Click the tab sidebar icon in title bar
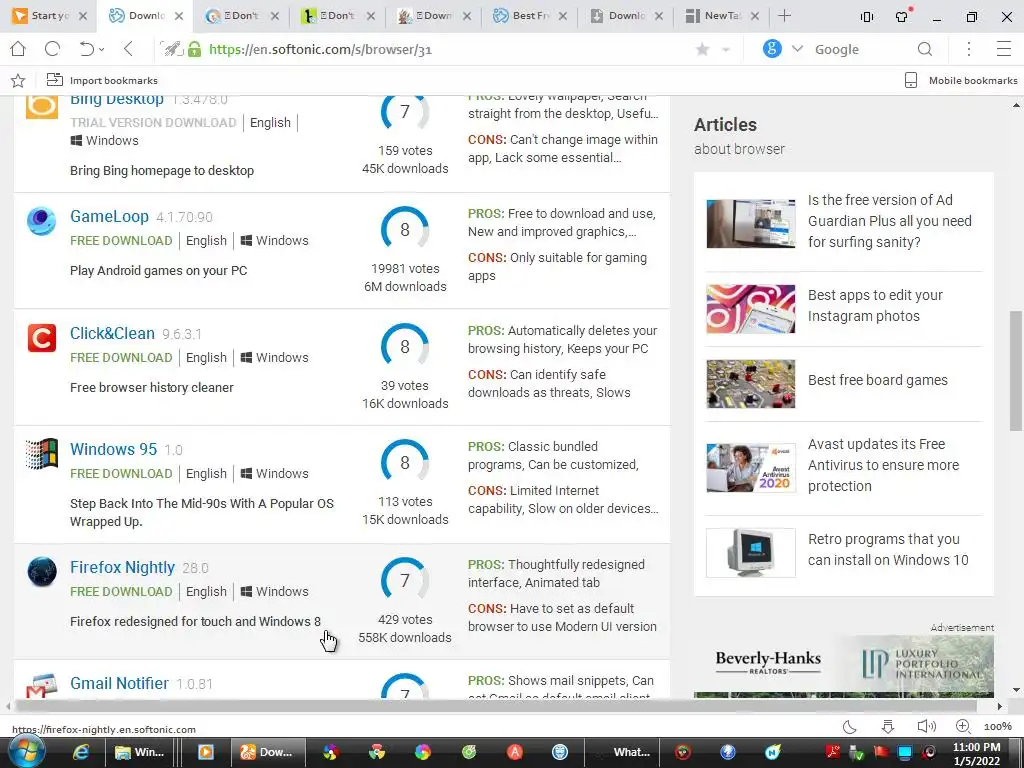 pos(867,16)
